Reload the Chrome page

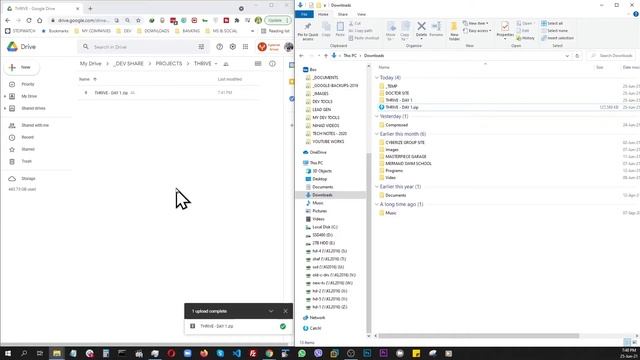[29, 20]
